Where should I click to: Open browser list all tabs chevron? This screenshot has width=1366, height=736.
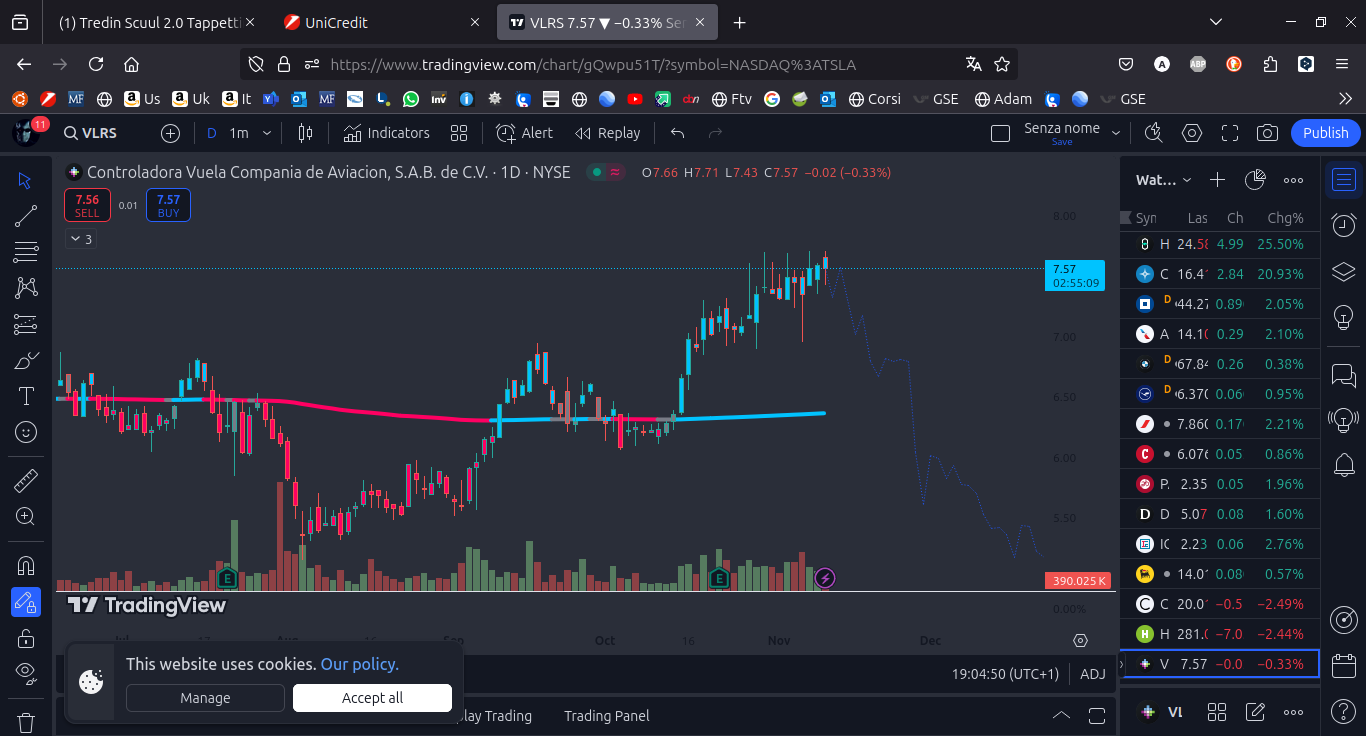coord(1216,22)
